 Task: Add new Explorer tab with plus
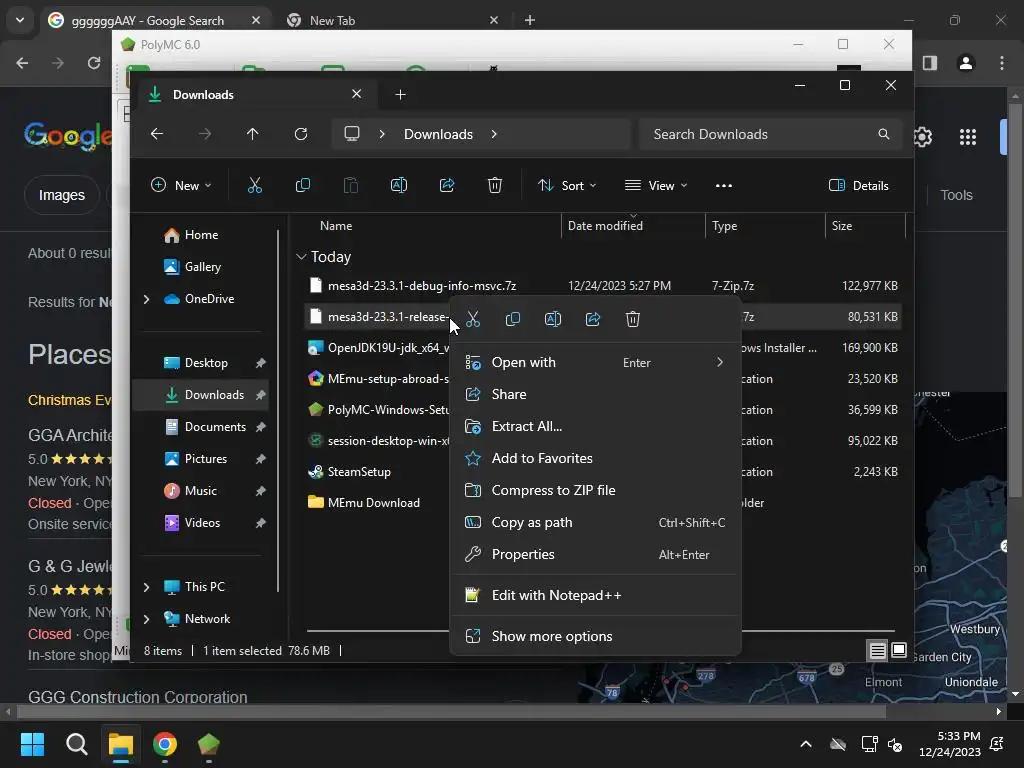[400, 95]
